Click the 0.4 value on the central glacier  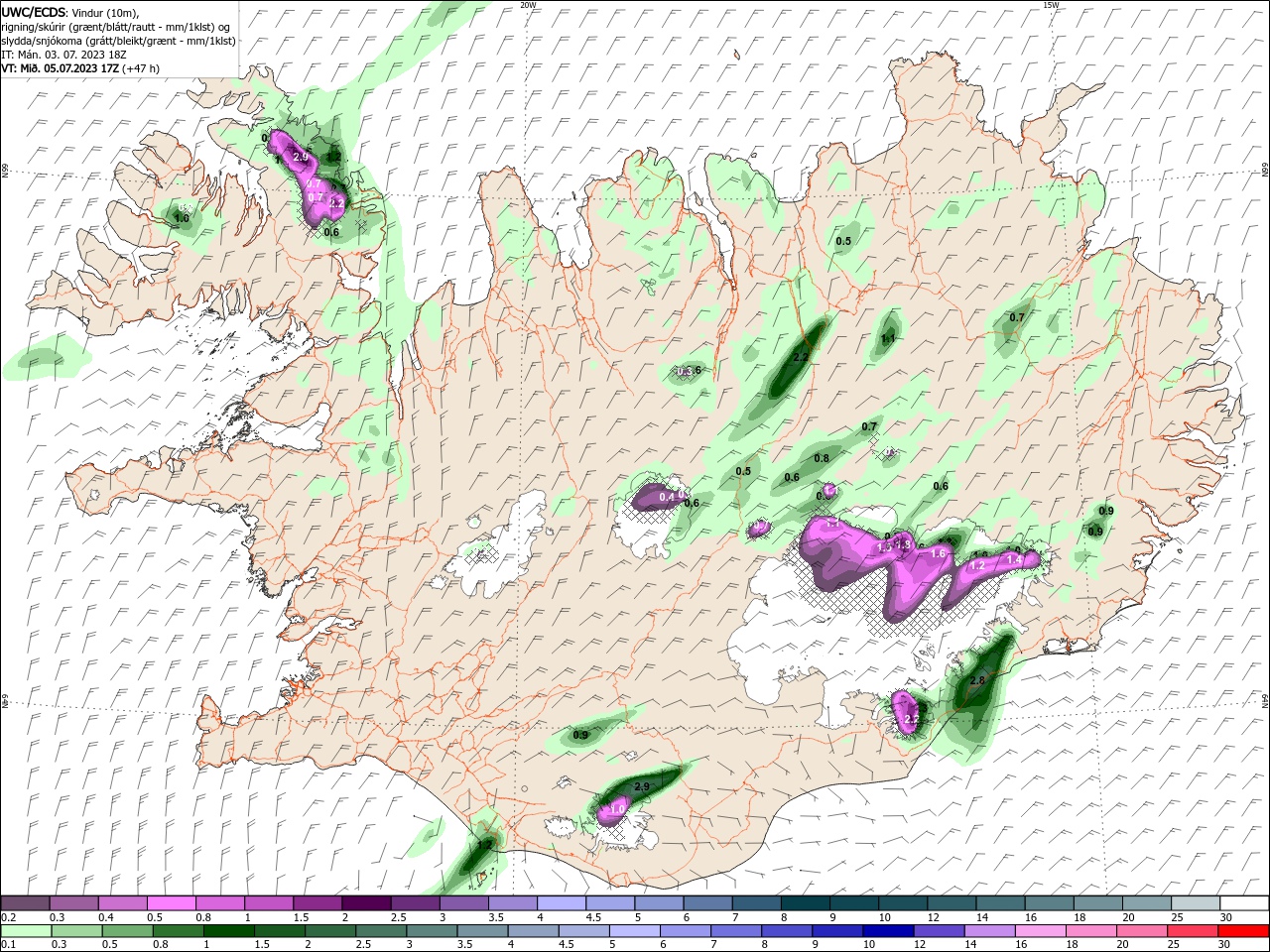coord(667,497)
